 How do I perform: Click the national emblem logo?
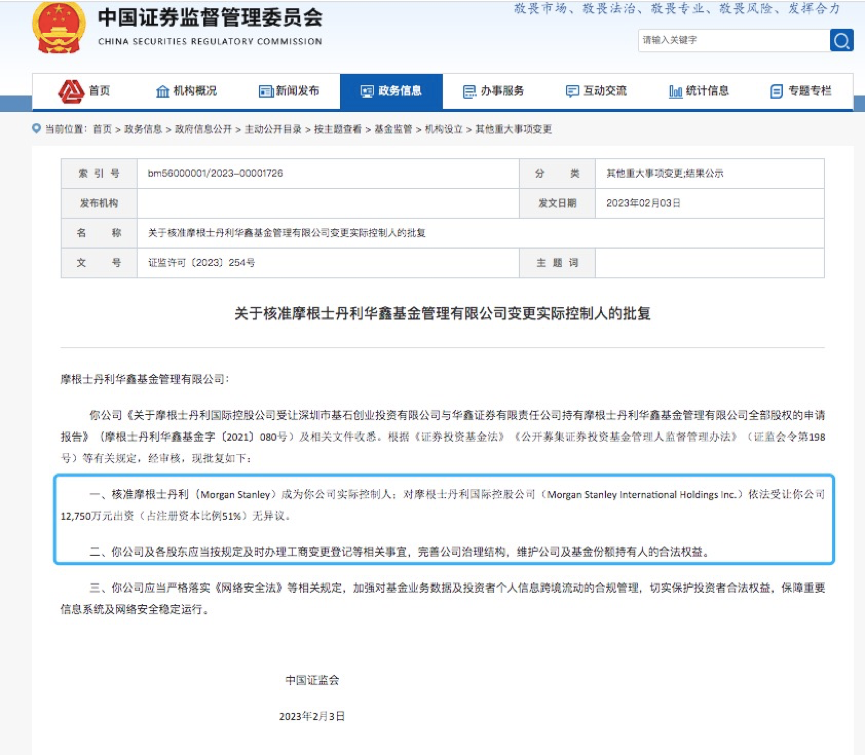59,28
